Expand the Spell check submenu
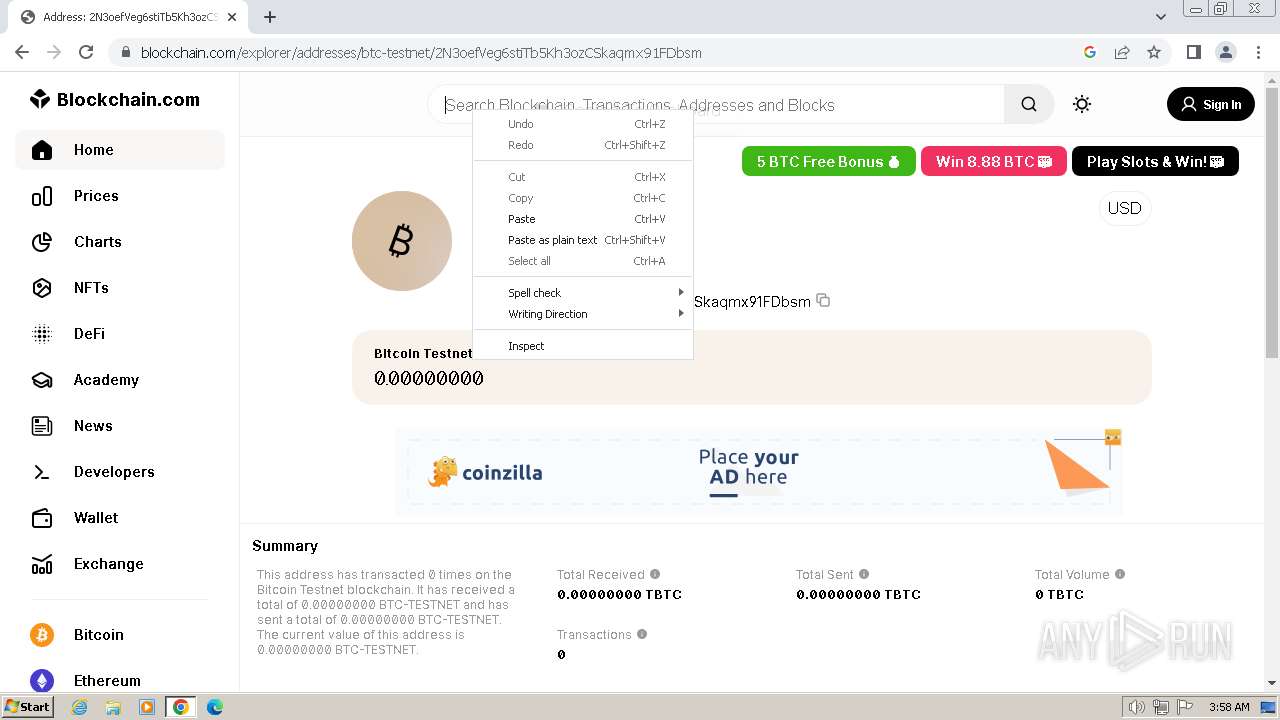Image resolution: width=1280 pixels, height=720 pixels. pyautogui.click(x=583, y=293)
